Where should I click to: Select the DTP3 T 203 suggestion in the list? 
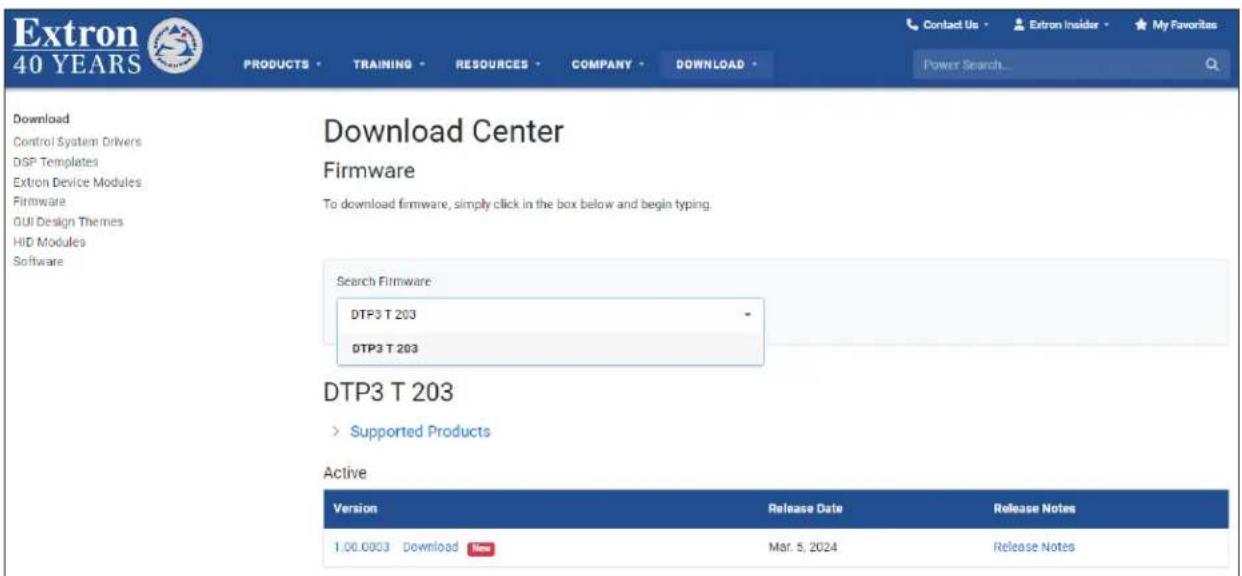click(x=550, y=349)
